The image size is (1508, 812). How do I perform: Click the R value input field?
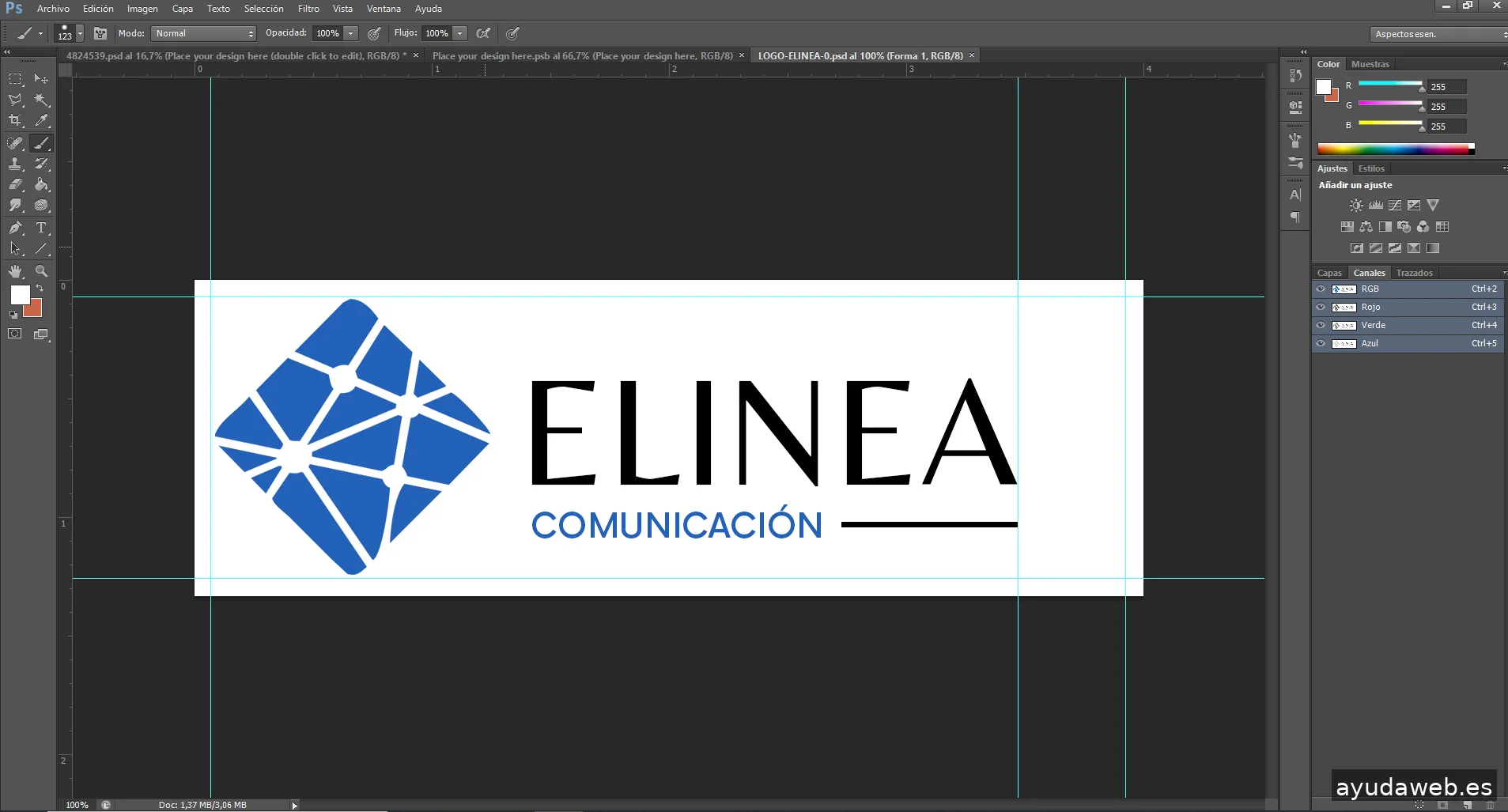tap(1447, 87)
